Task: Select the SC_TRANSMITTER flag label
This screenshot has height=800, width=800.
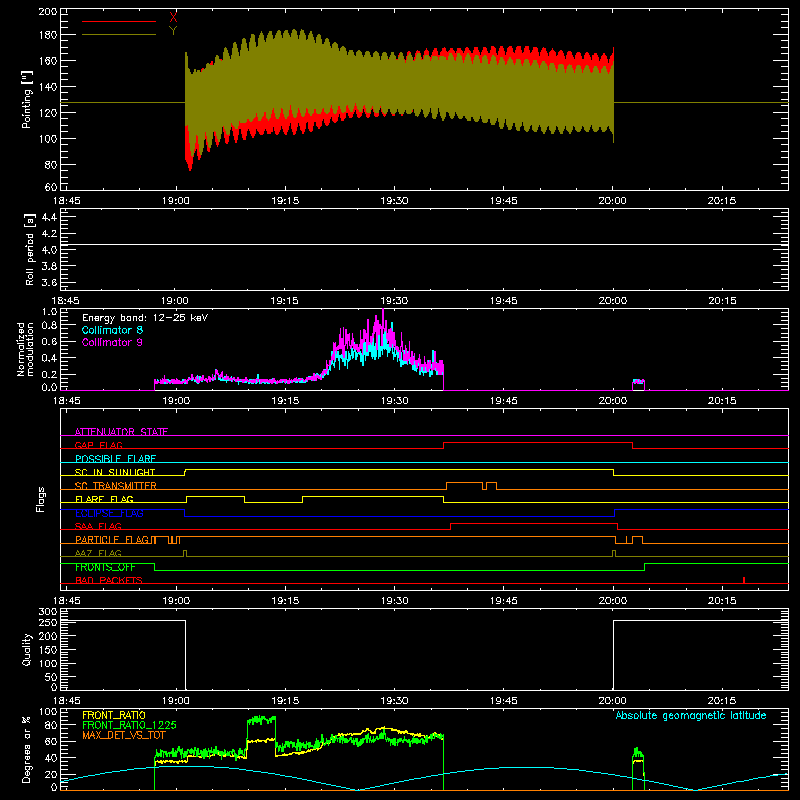Action: [116, 486]
